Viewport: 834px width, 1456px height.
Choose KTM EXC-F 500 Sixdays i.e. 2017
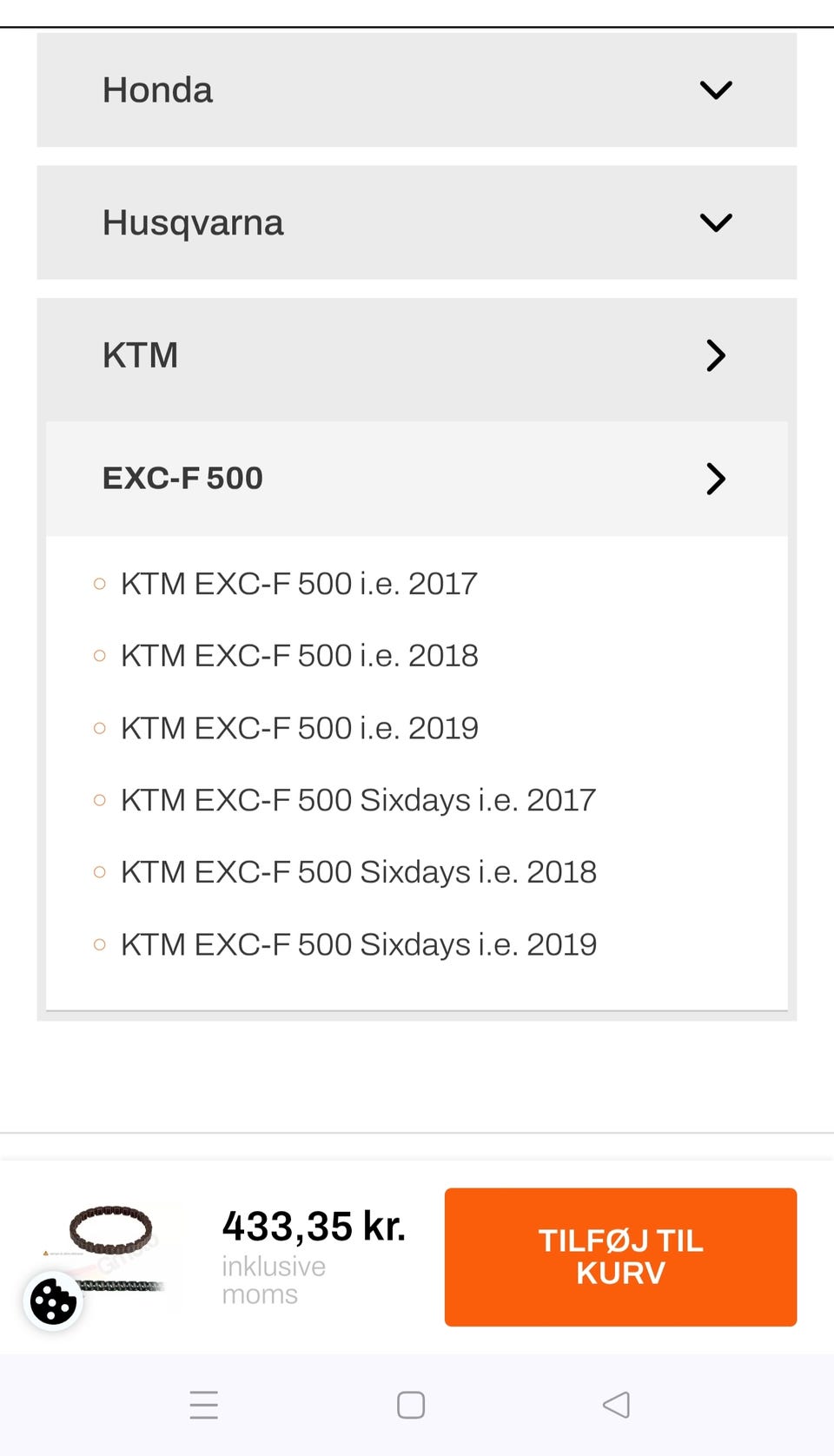[358, 800]
